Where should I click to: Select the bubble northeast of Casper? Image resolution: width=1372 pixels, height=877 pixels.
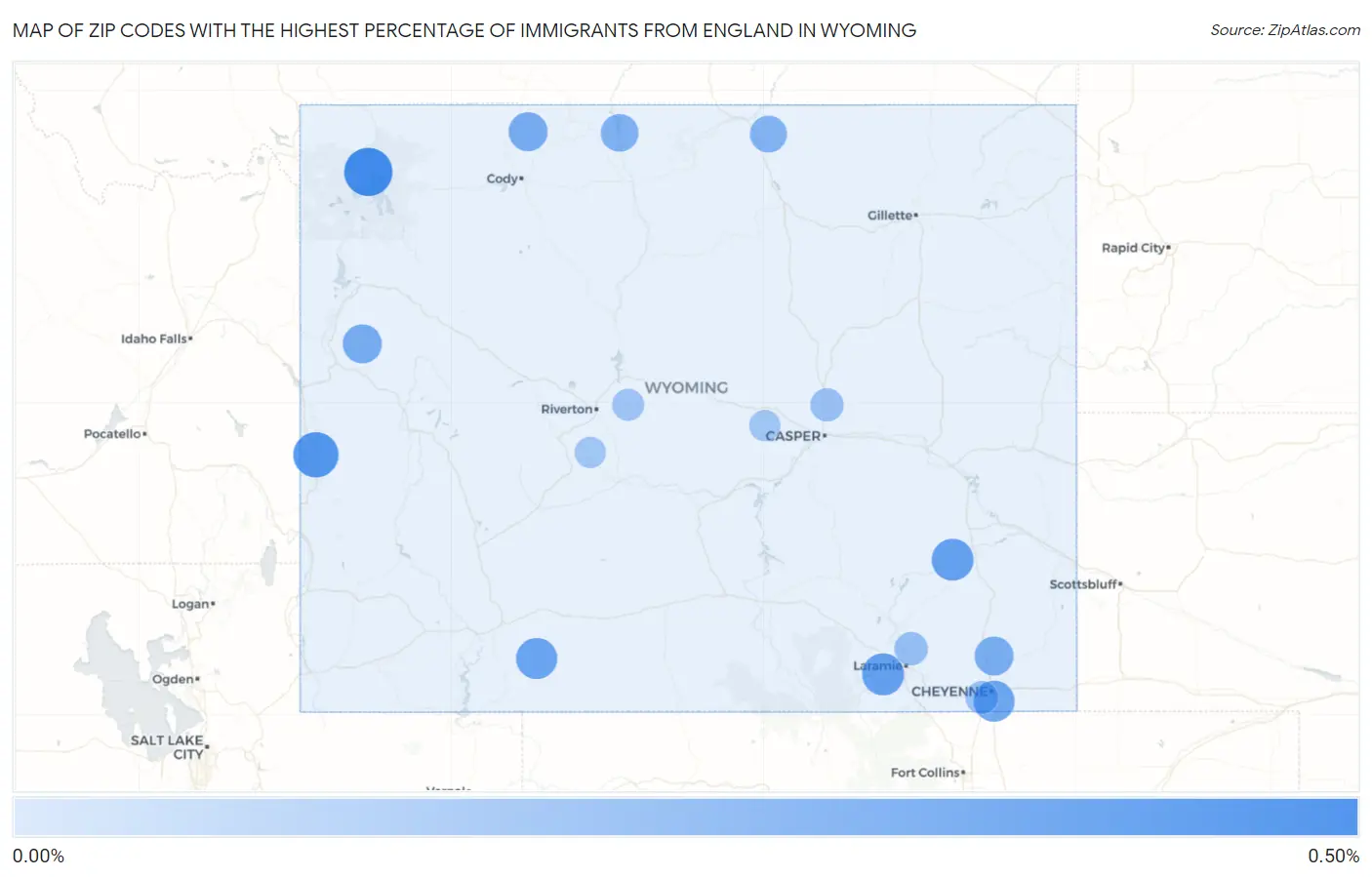pos(827,405)
